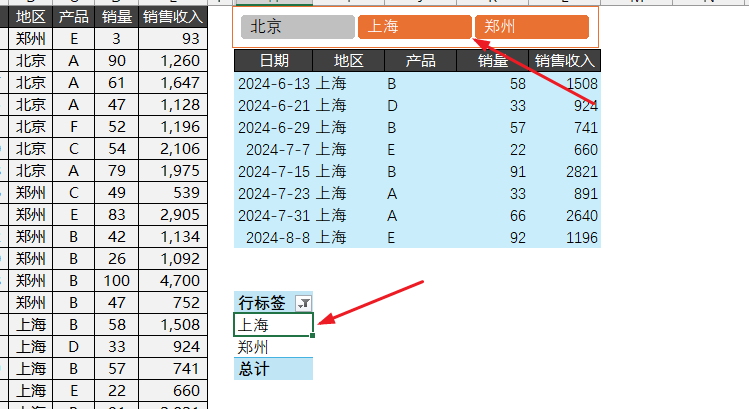This screenshot has height=409, width=749.
Task: Click the 91 quantity cell in filtered table
Action: tap(492, 172)
